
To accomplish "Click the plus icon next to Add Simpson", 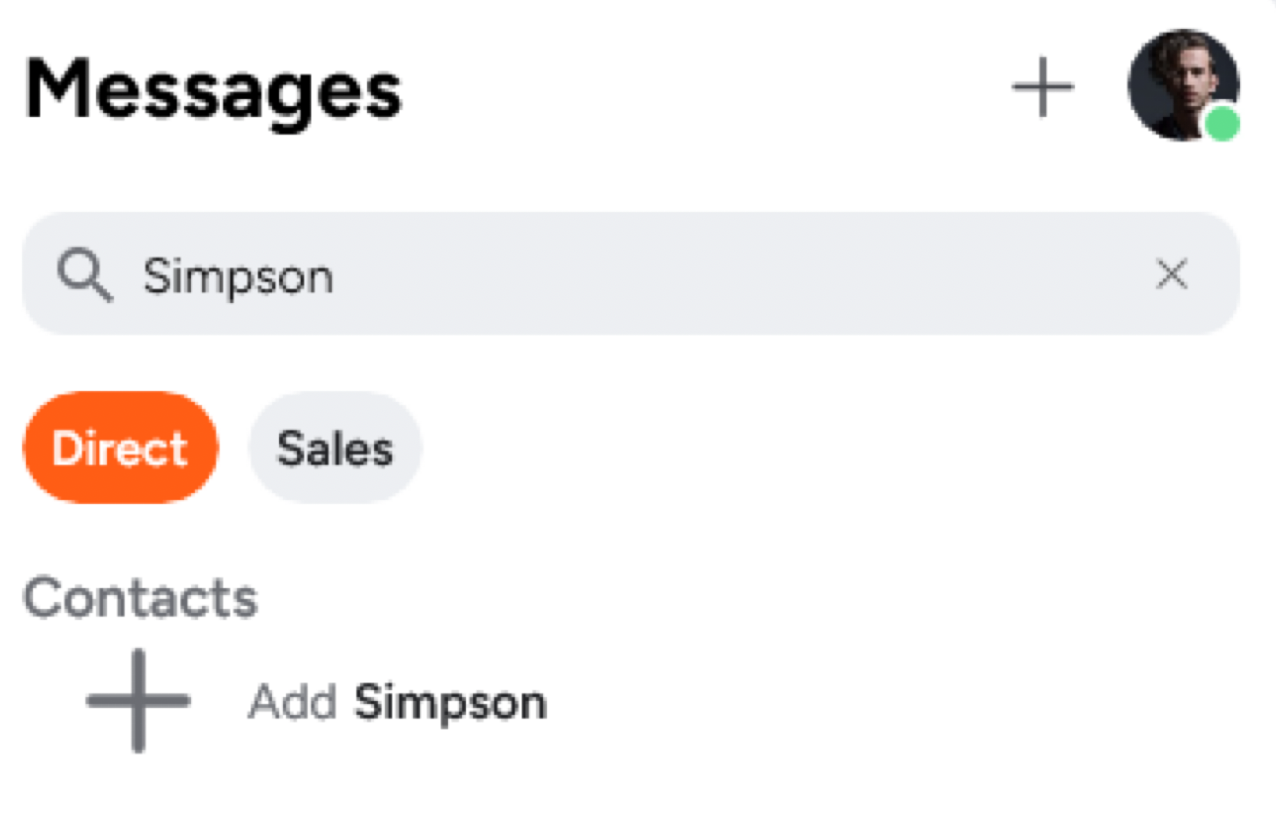I will [137, 701].
